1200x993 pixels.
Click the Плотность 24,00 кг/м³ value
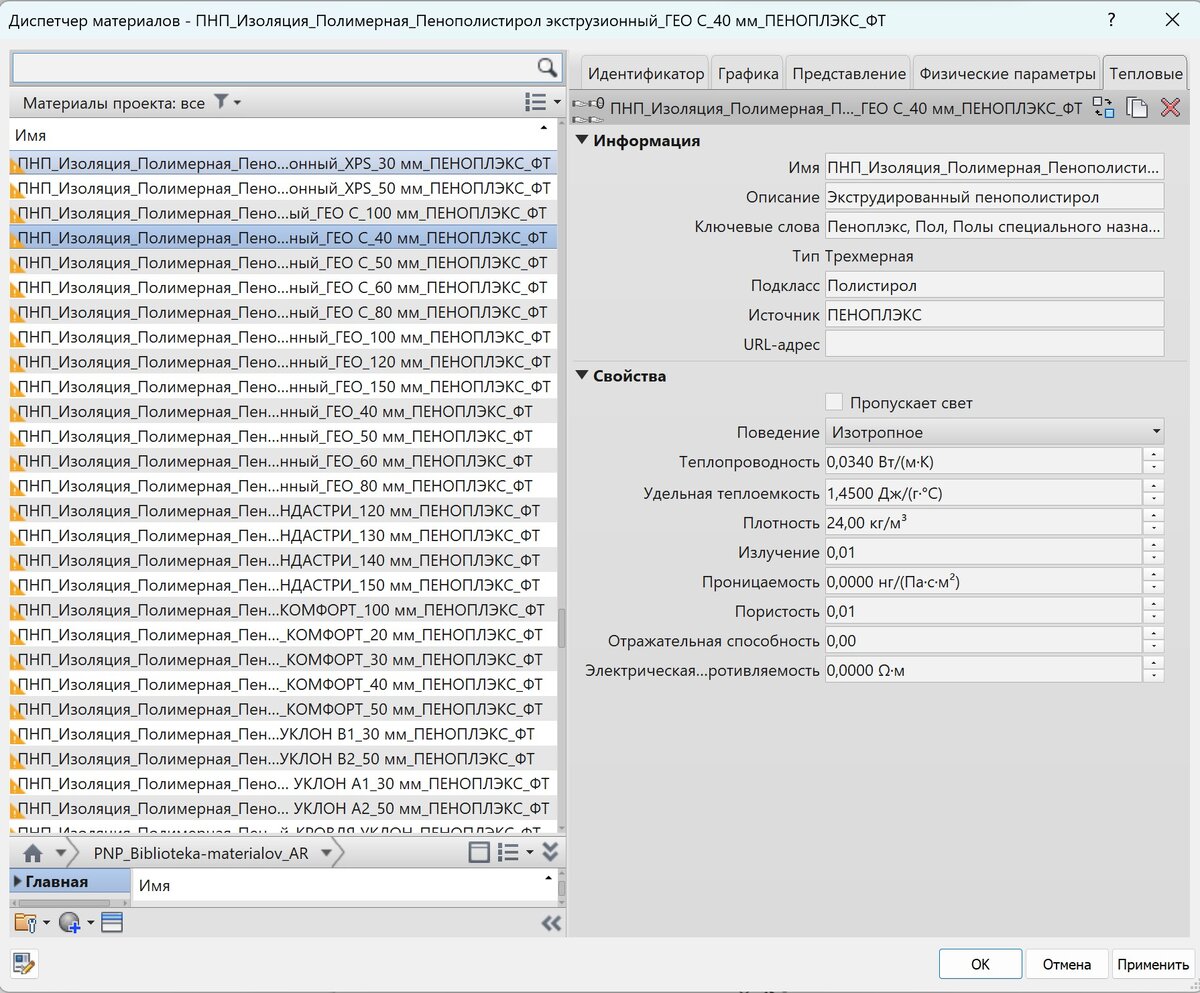[984, 522]
